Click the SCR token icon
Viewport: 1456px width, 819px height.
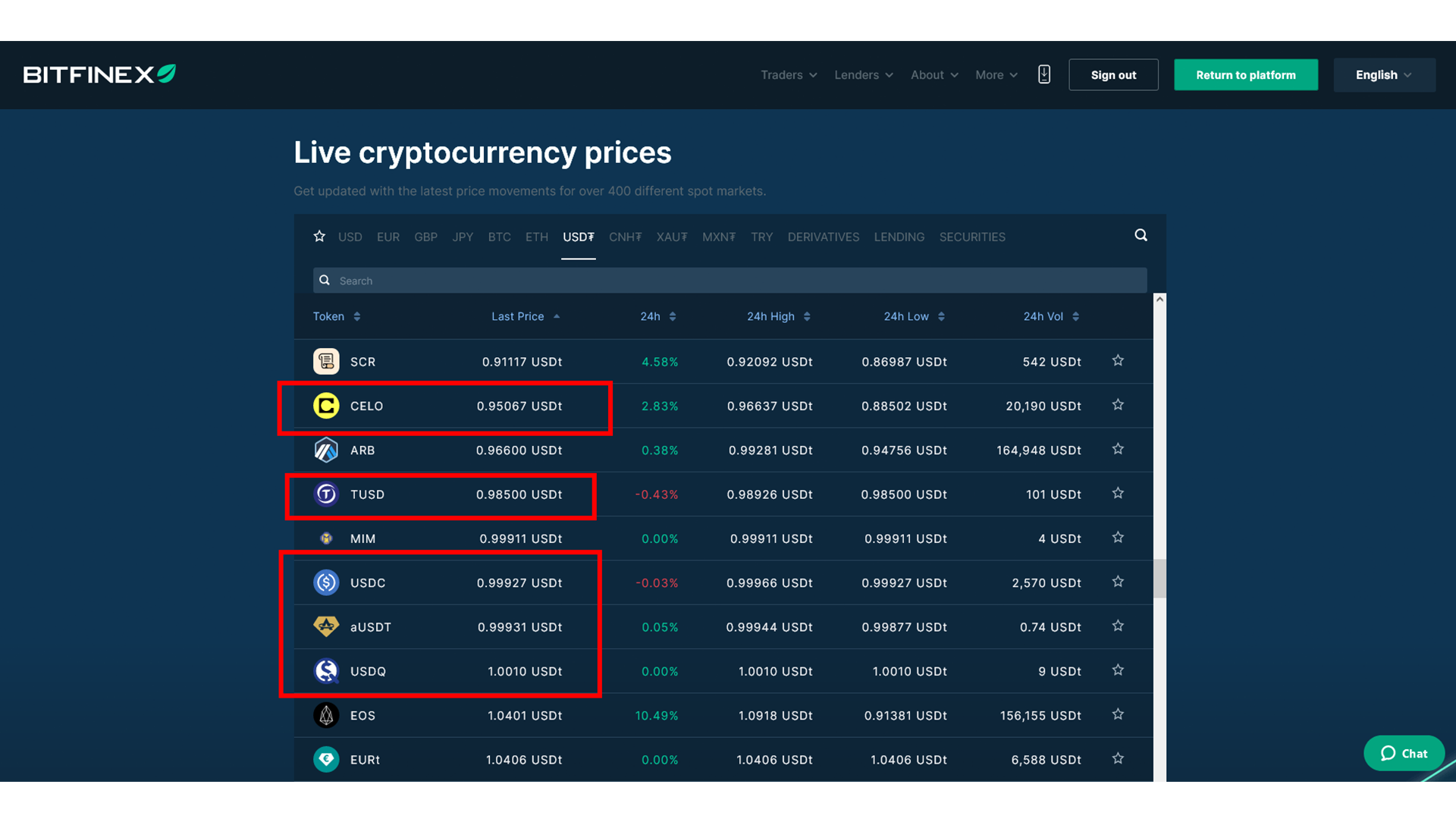click(x=326, y=362)
